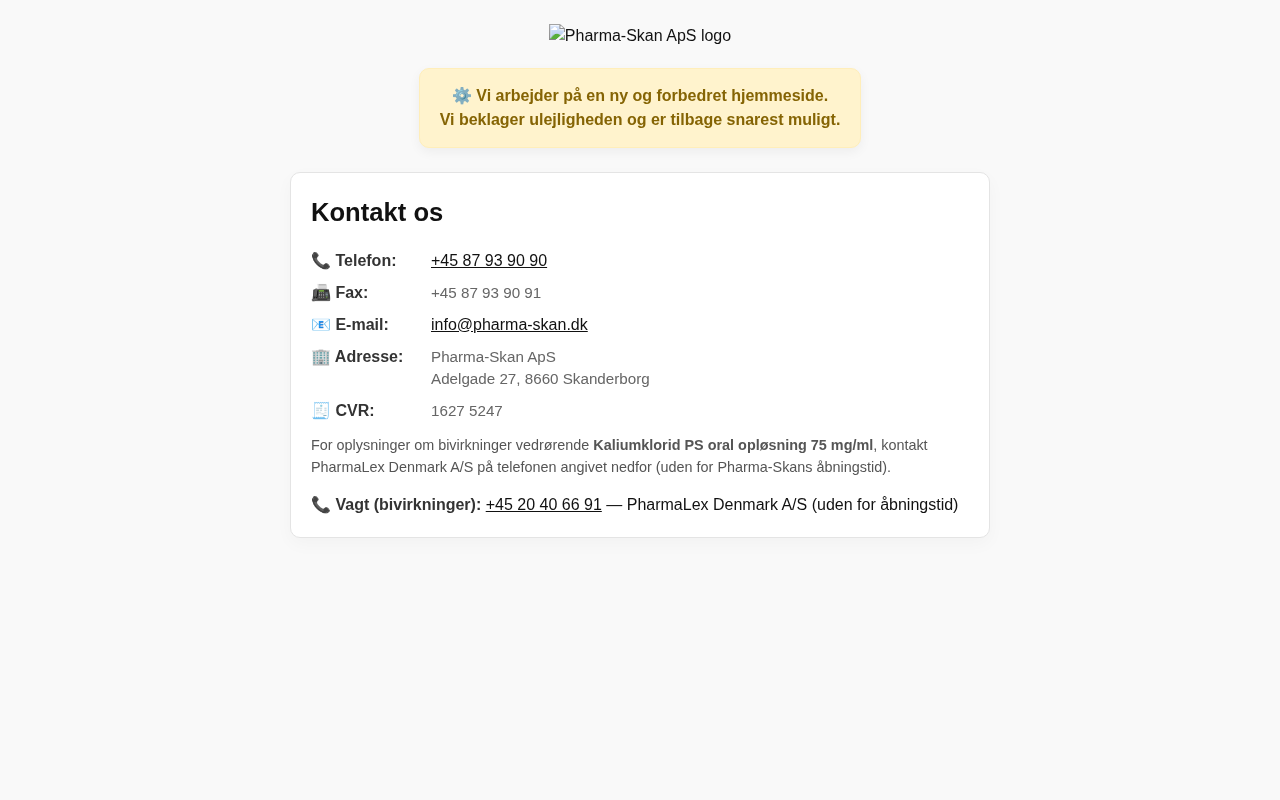Click the text Vi arbejder på en ny og forbedret hjemmeside

(652, 96)
